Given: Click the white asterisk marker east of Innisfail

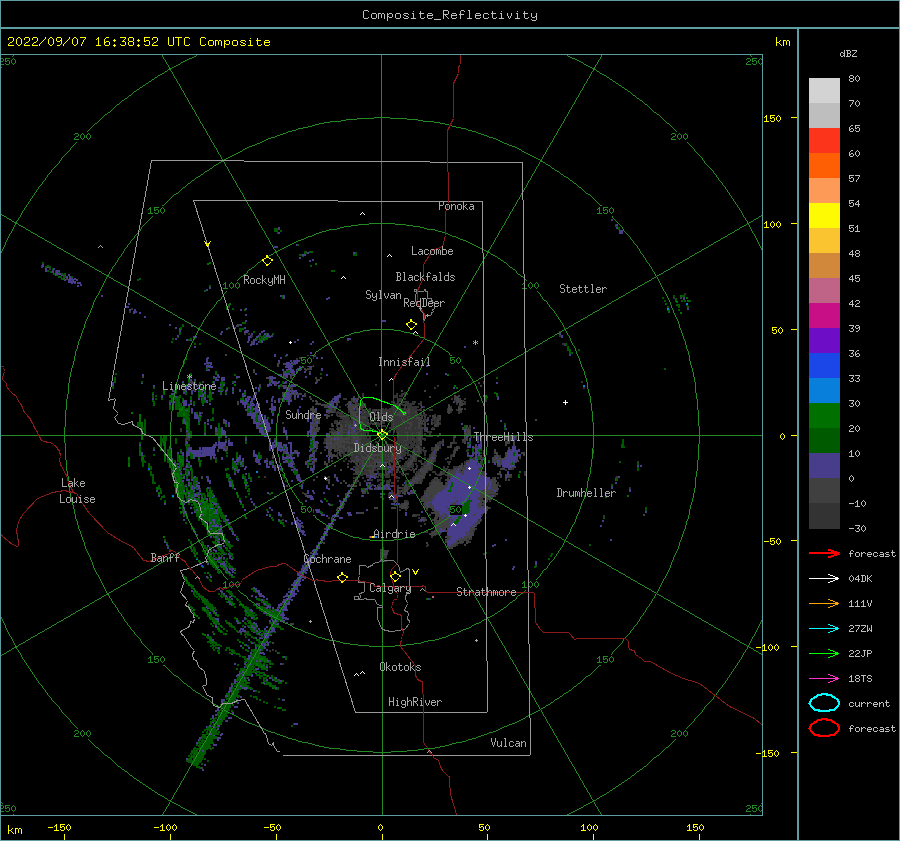Looking at the screenshot, I should [x=475, y=343].
